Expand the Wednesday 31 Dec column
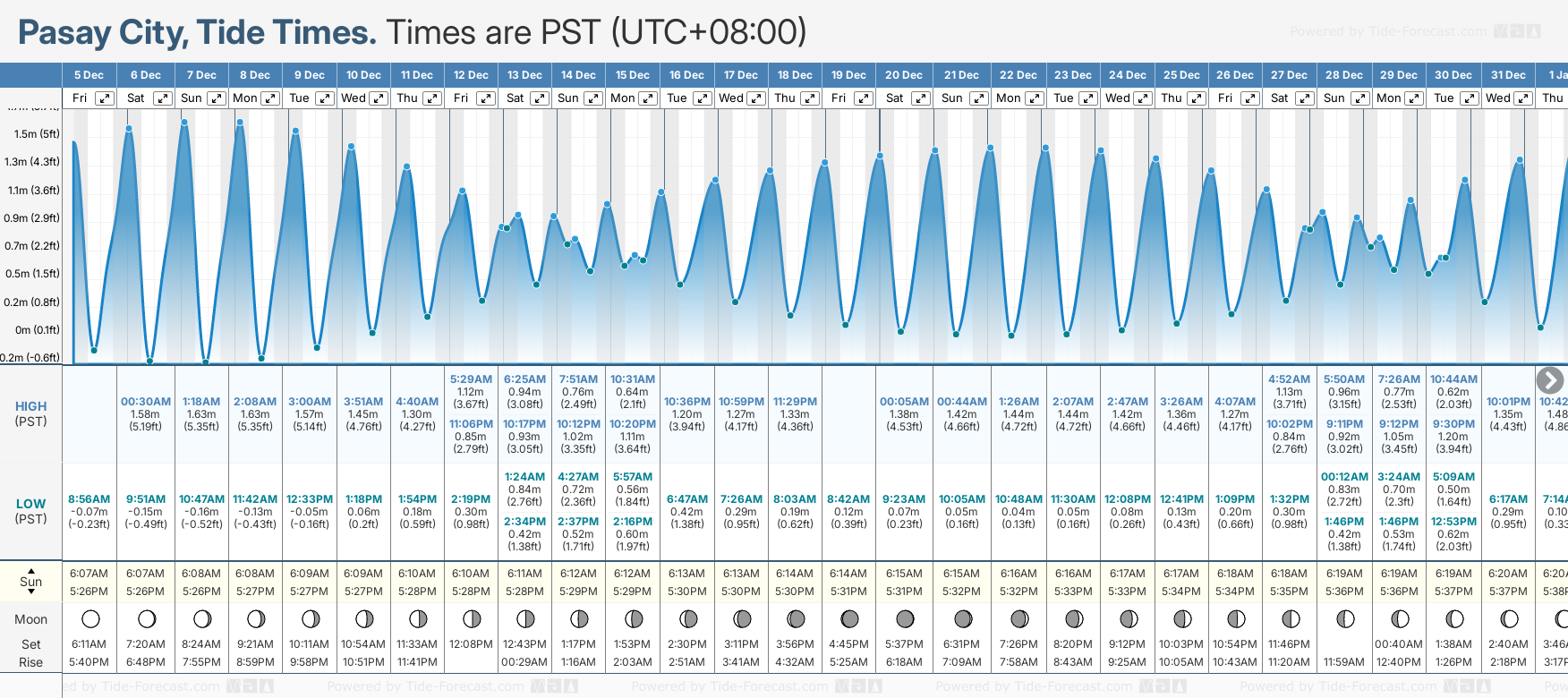The height and width of the screenshot is (698, 1568). (x=1522, y=98)
